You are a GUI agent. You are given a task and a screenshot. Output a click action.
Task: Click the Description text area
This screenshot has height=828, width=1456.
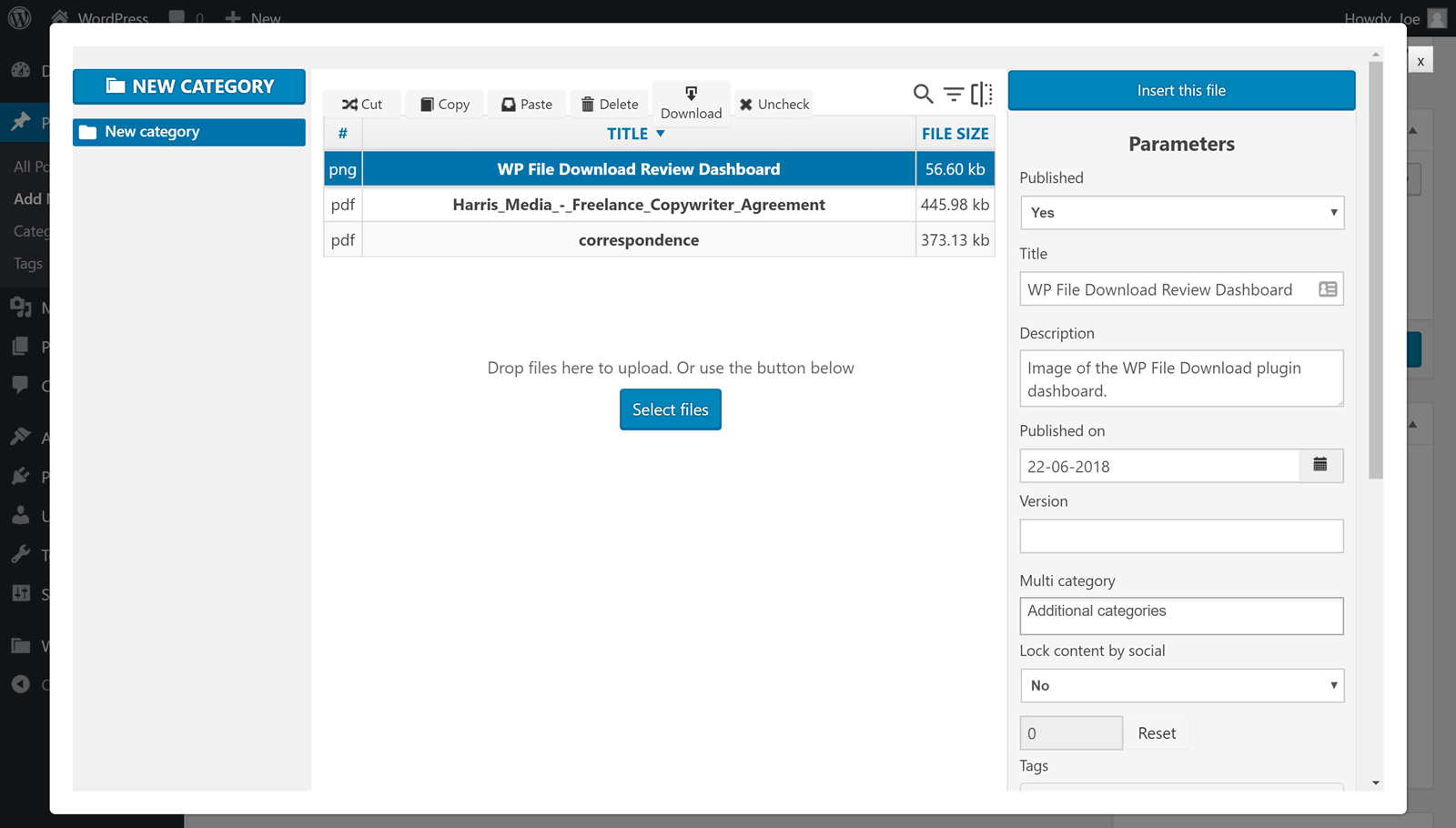[1182, 379]
